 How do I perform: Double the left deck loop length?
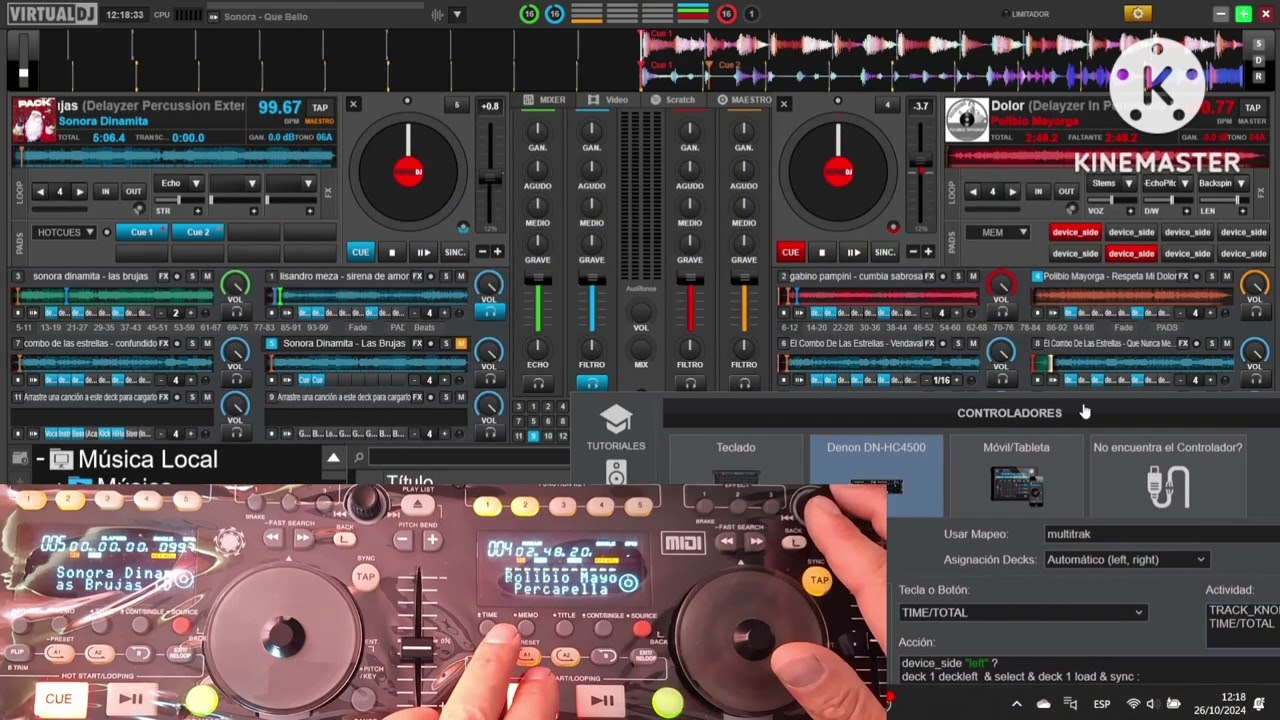[79, 191]
